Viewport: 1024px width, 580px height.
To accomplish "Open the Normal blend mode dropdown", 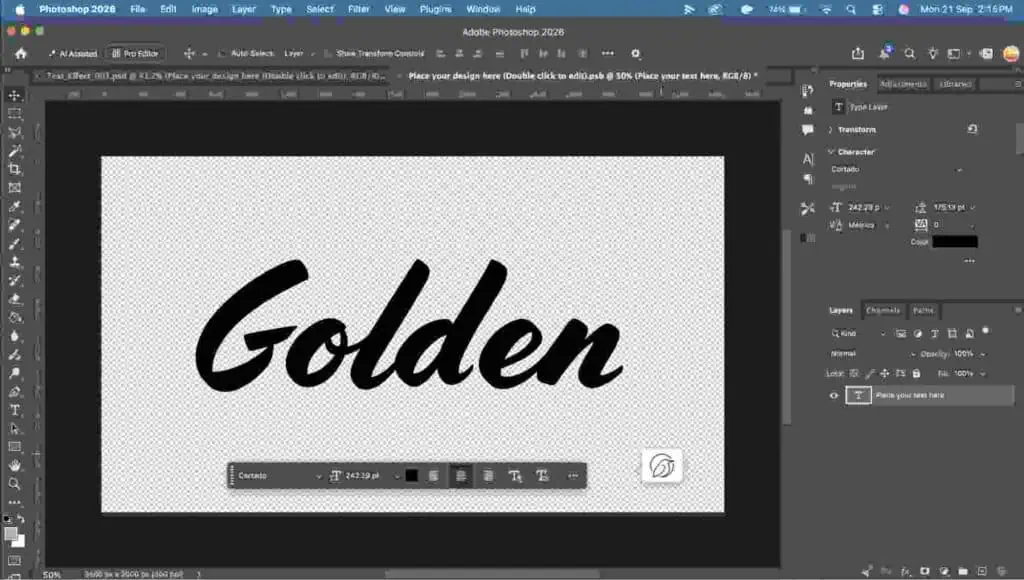I will [x=872, y=354].
